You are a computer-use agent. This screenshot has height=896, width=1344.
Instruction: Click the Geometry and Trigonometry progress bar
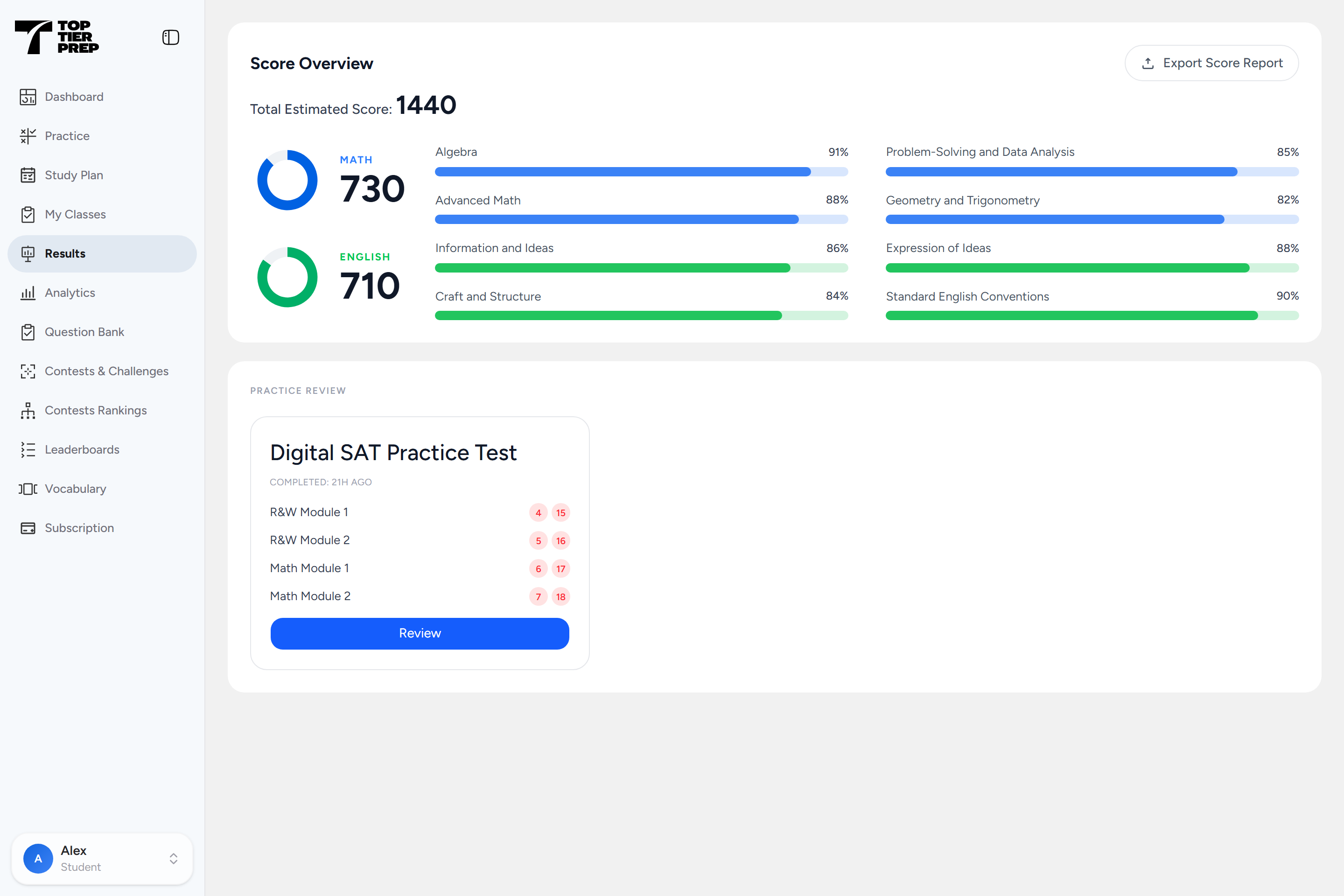click(x=1092, y=219)
